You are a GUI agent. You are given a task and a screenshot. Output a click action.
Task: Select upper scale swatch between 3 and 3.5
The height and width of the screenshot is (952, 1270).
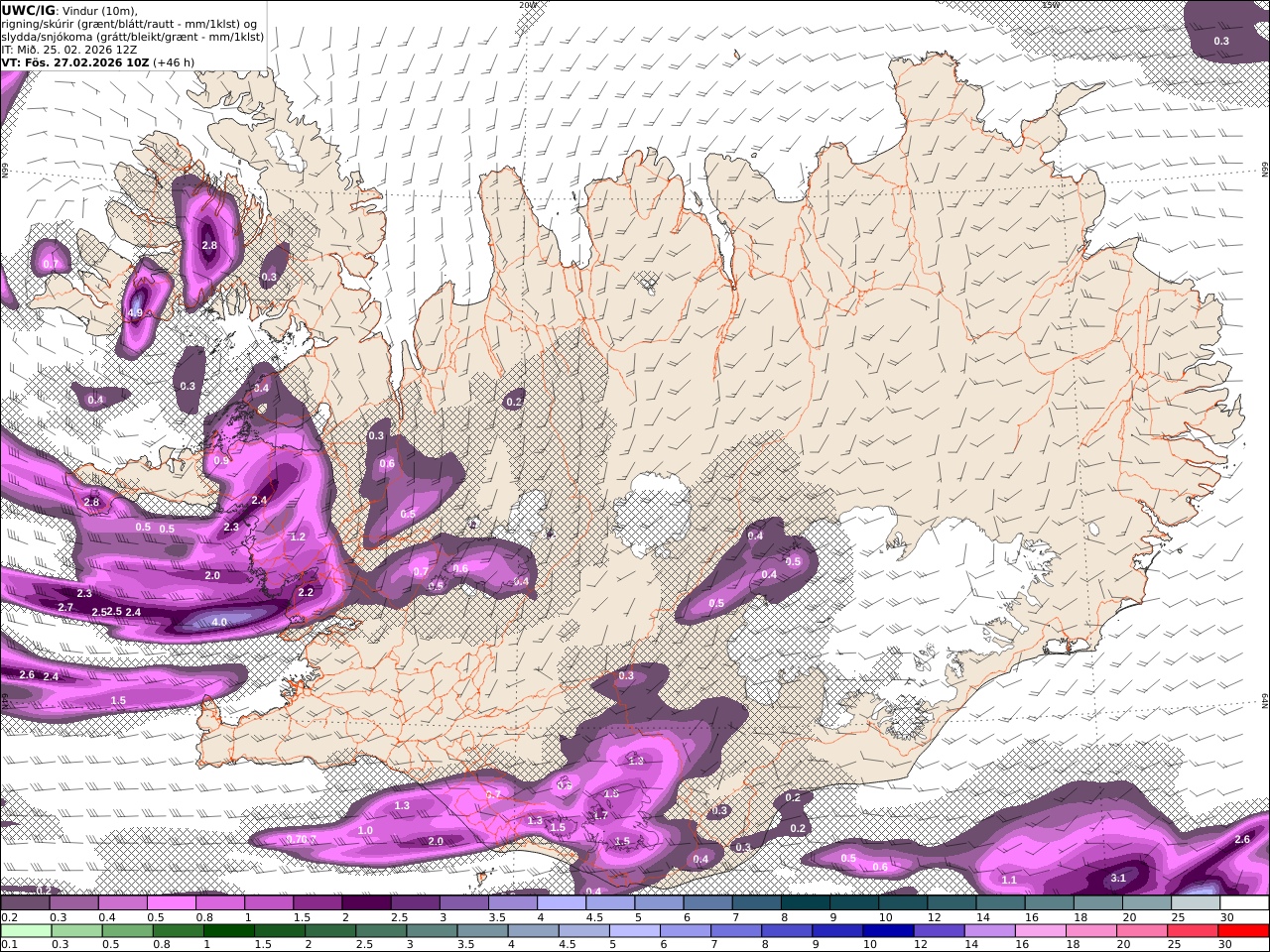point(463,903)
